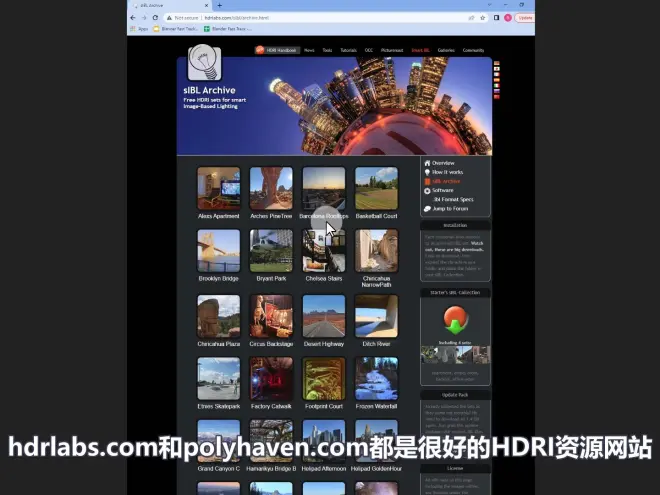The height and width of the screenshot is (495, 660).
Task: Open the Ditch River thumbnail
Action: pyautogui.click(x=376, y=316)
